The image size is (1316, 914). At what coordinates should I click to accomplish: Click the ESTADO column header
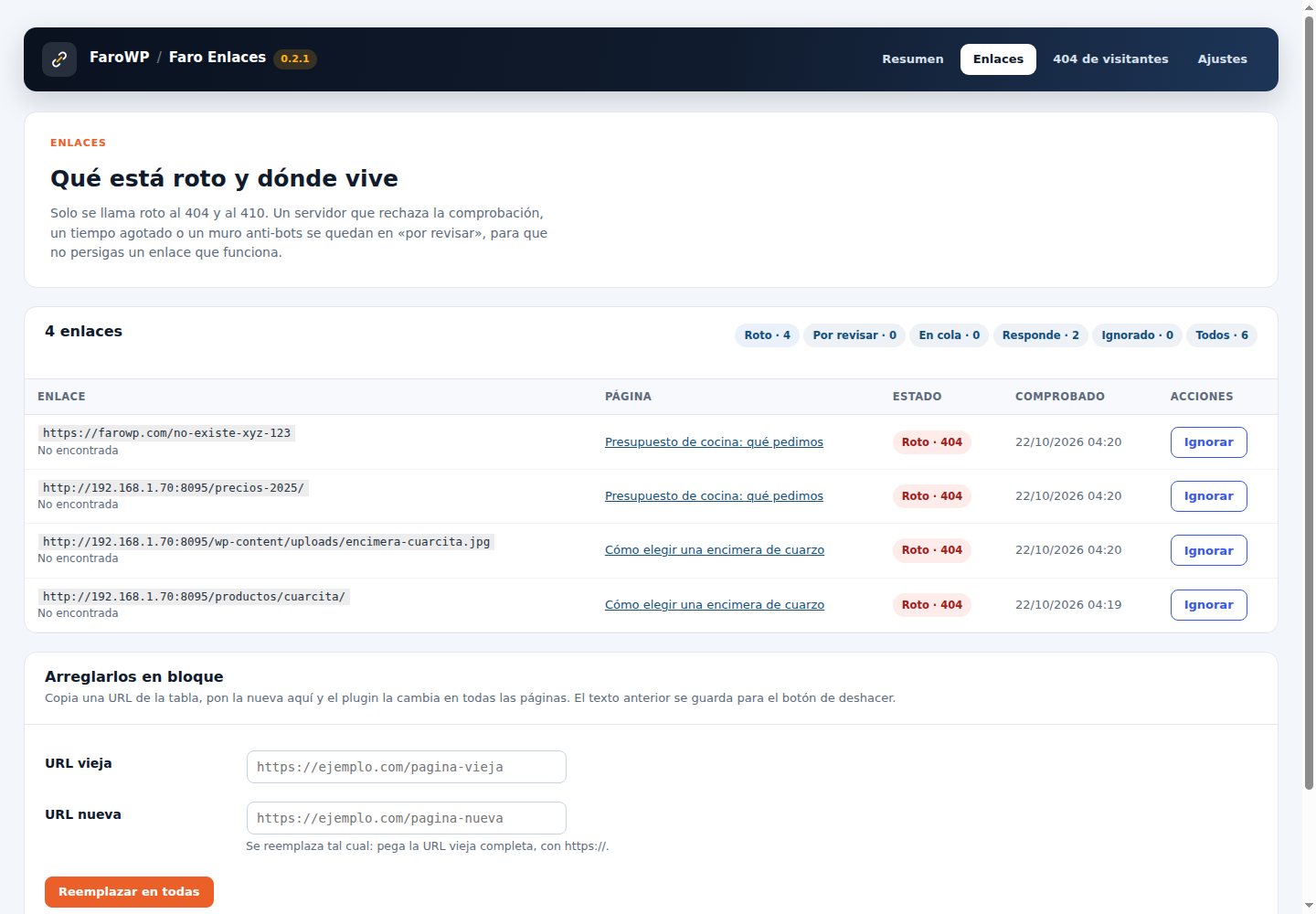click(x=917, y=397)
